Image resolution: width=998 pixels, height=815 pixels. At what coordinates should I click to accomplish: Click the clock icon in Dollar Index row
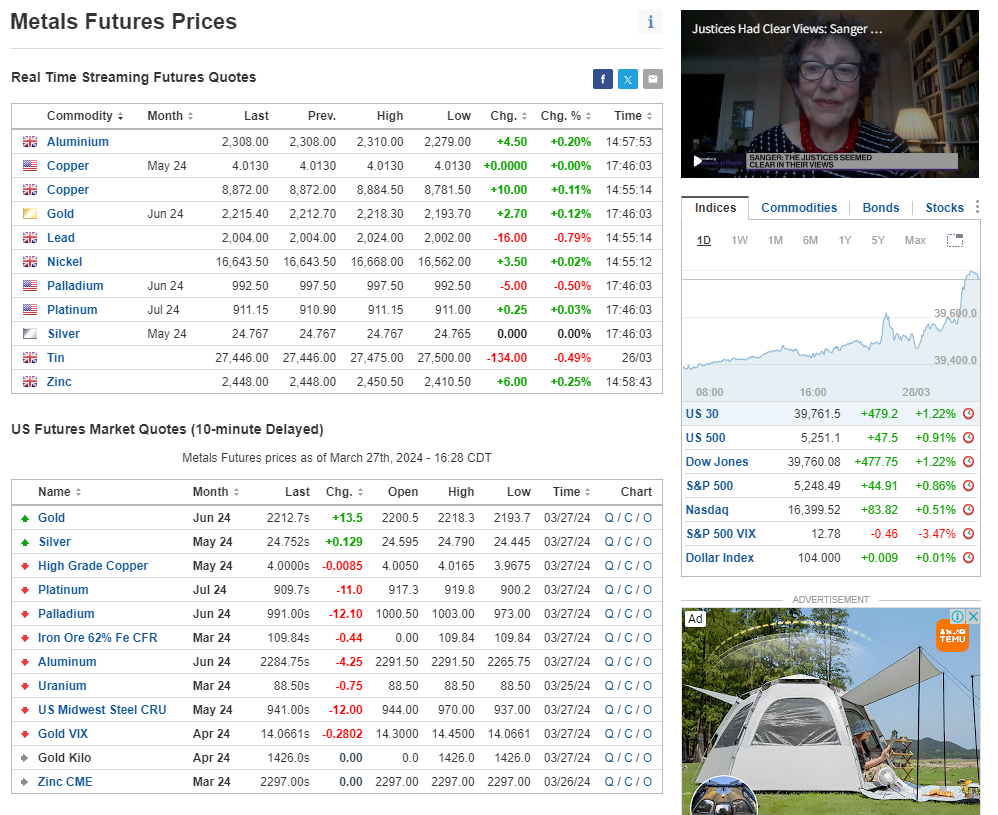click(969, 558)
